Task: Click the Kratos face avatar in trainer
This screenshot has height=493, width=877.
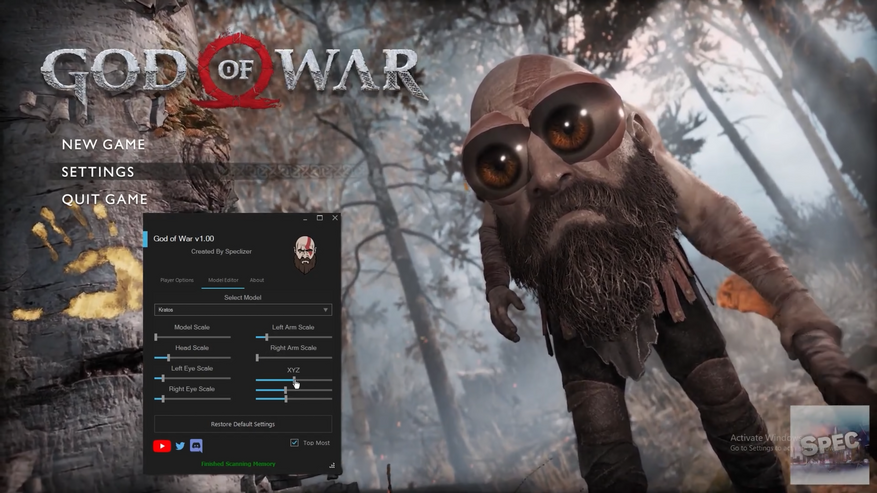Action: point(305,254)
